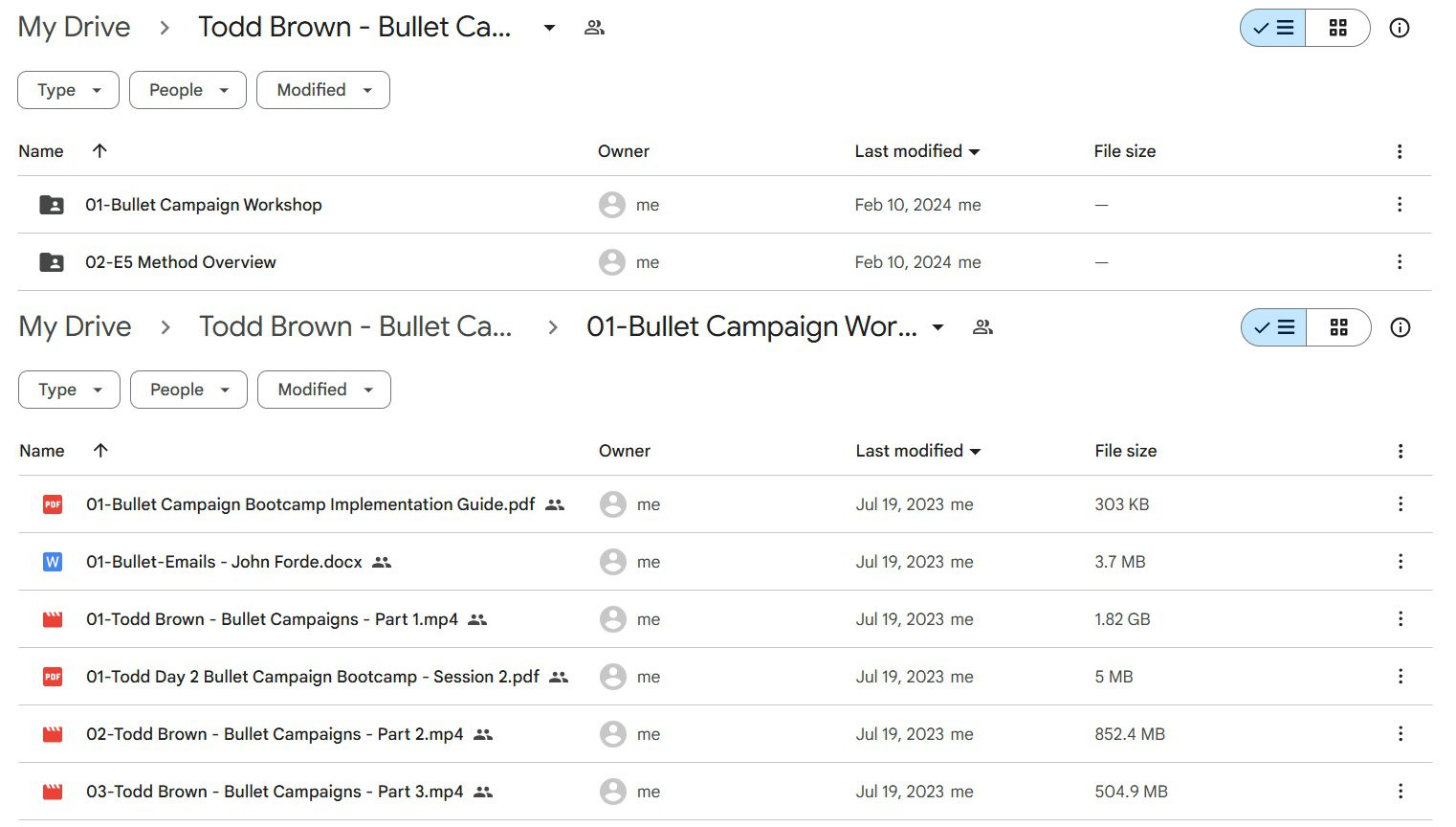Viewport: 1456px width, 827px height.
Task: Open the Modified filter in upper Drive view
Action: [x=323, y=90]
